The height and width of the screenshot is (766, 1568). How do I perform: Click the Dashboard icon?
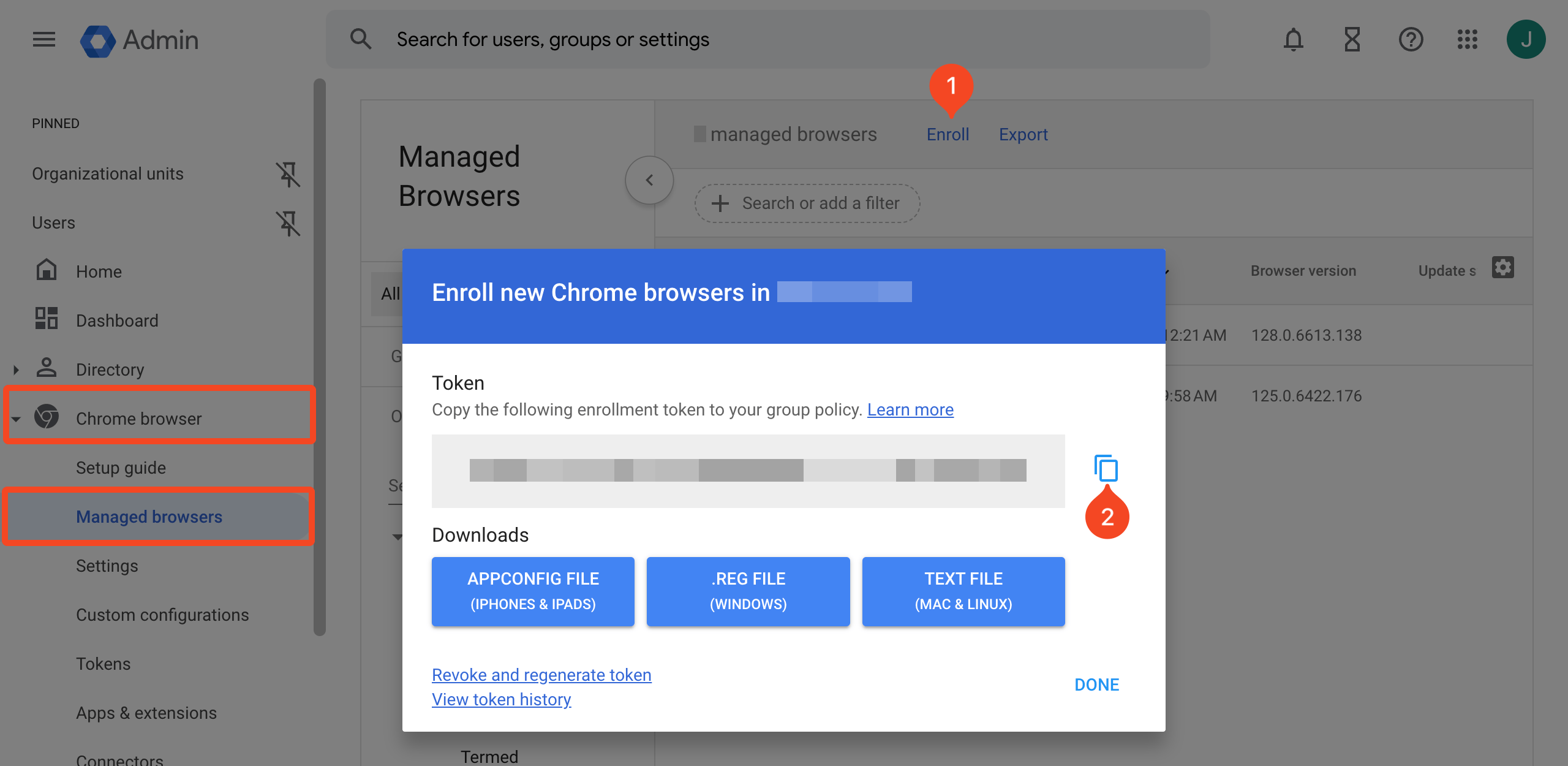coord(47,319)
